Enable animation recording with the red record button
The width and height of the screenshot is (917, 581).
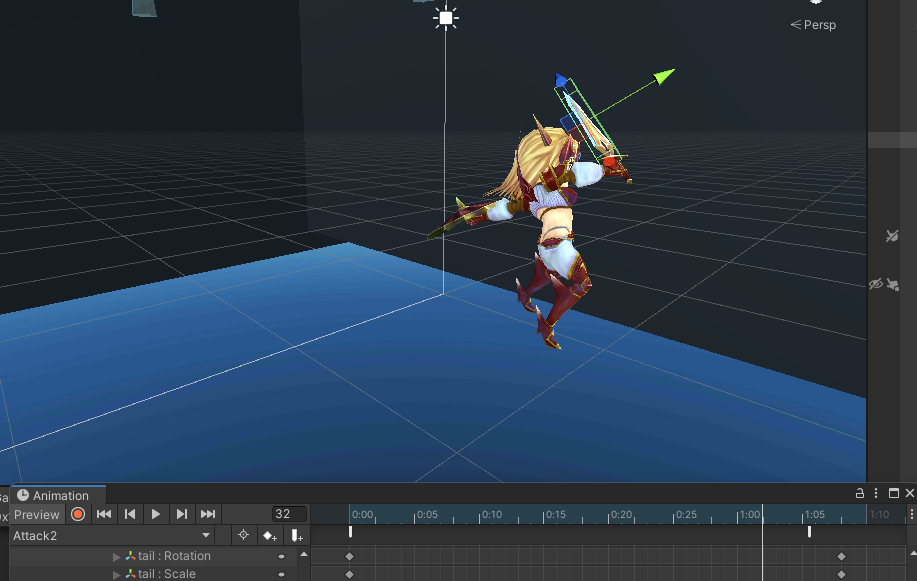pos(78,514)
